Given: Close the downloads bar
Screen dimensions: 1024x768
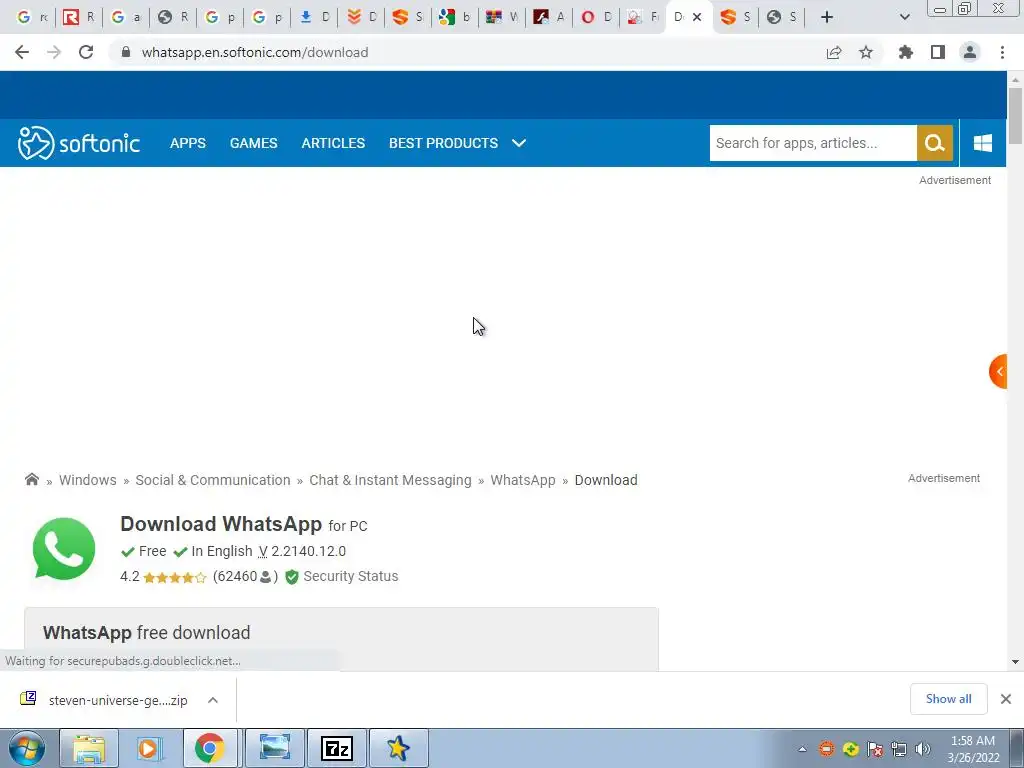Looking at the screenshot, I should 1006,699.
